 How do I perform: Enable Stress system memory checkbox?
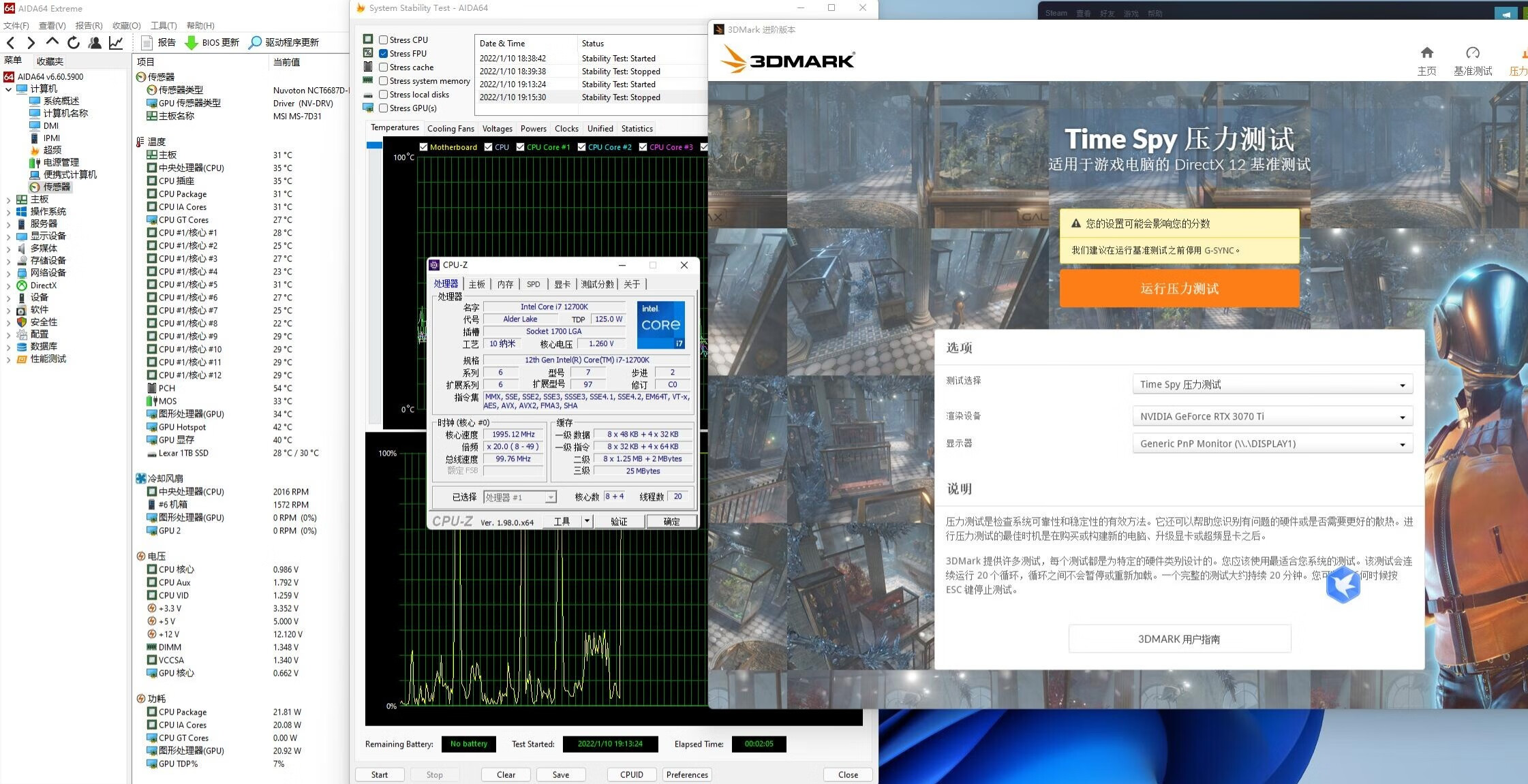[x=384, y=81]
